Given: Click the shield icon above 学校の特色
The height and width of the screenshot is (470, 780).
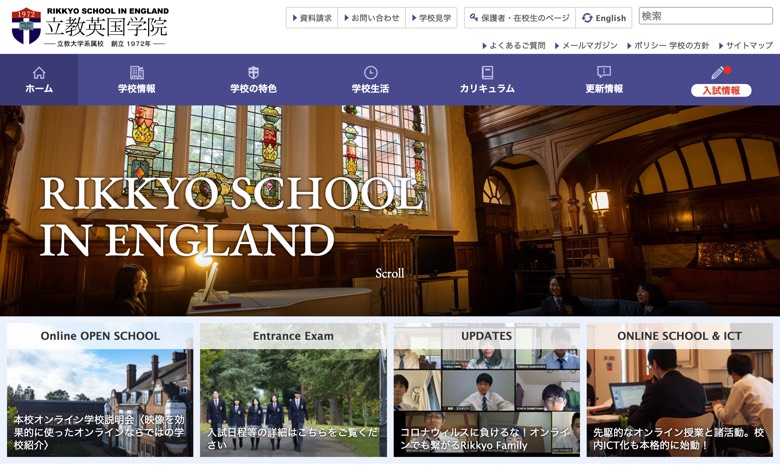Looking at the screenshot, I should click(x=254, y=73).
